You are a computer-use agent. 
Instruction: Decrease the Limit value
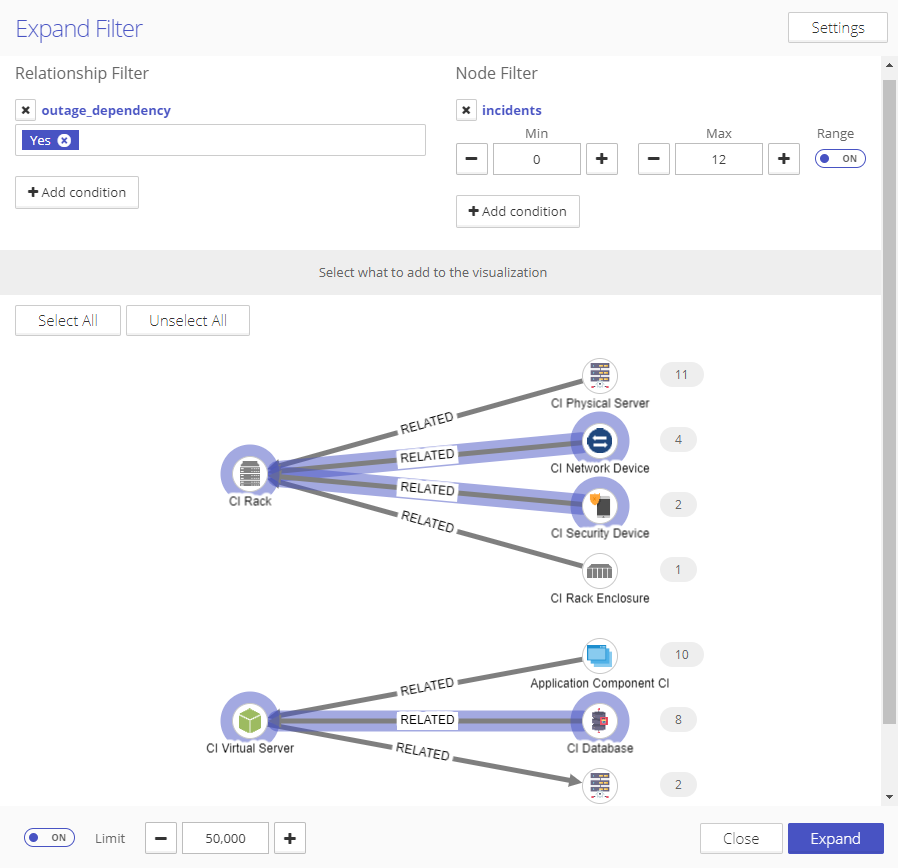coord(161,838)
